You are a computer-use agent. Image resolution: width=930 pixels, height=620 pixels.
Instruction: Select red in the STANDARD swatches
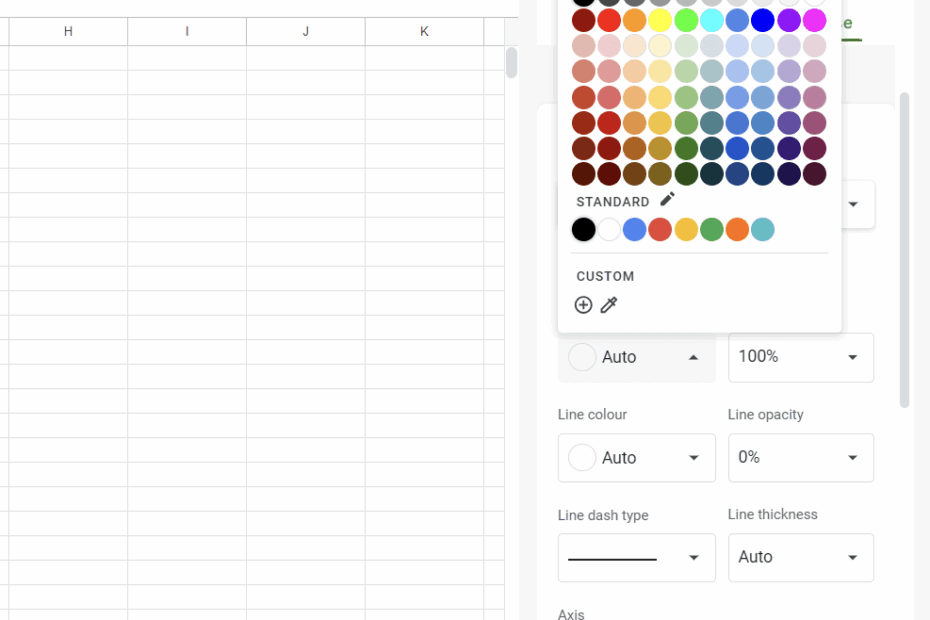pyautogui.click(x=660, y=230)
